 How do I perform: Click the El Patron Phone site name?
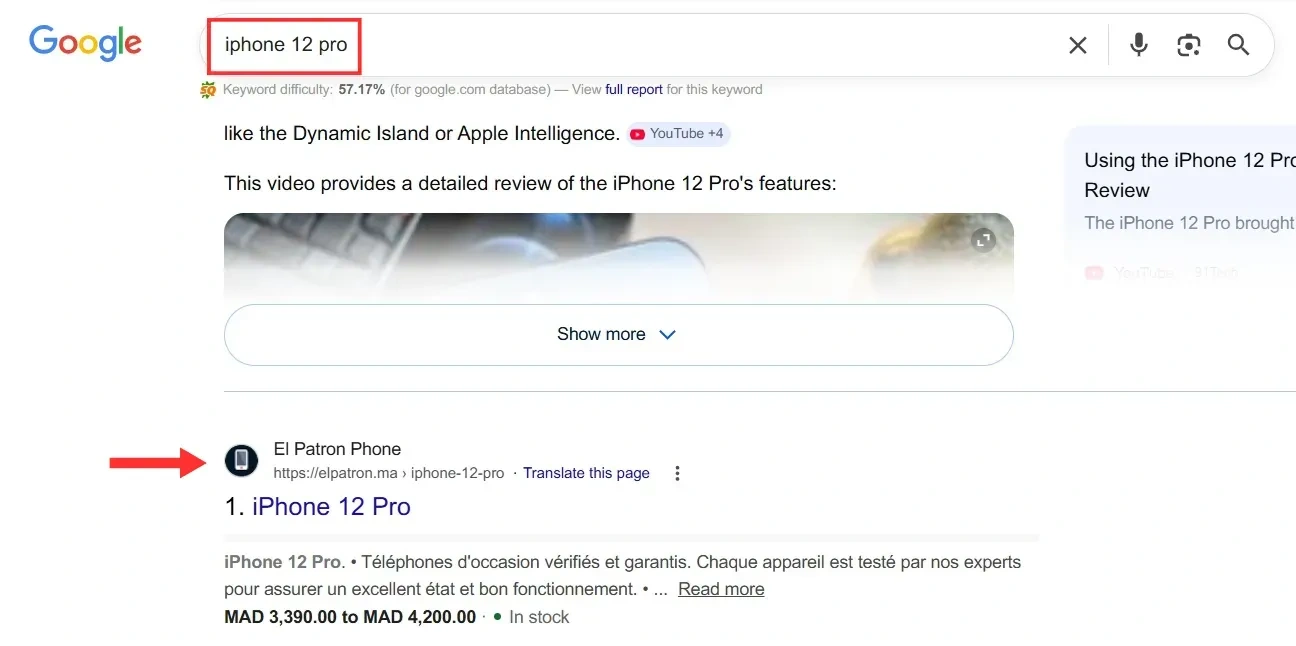pyautogui.click(x=337, y=449)
